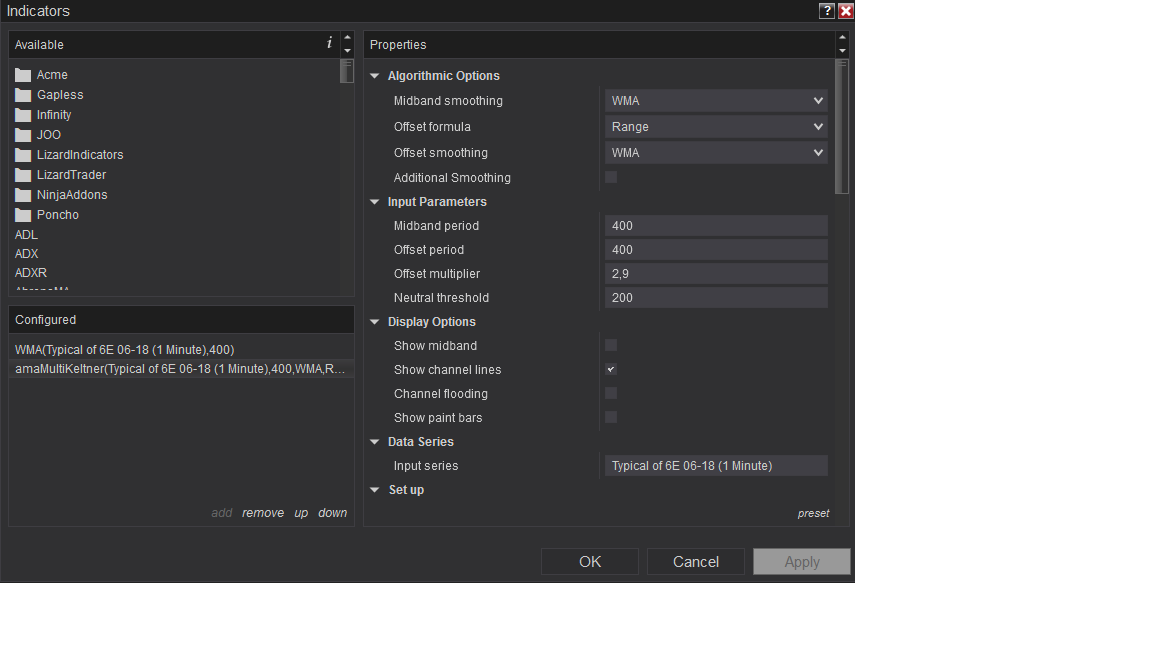This screenshot has height=648, width=1152.
Task: Toggle Additional Smoothing checkbox
Action: coord(611,177)
